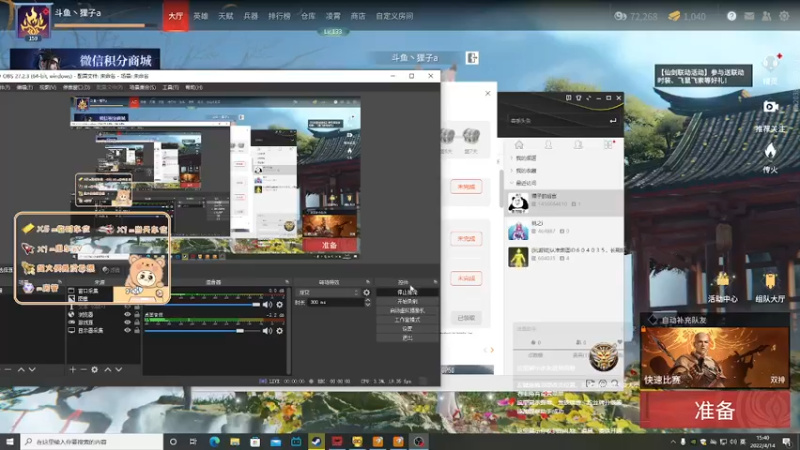Screen dimensions: 800x450
Task: Toggle visibility of 浏览器 source
Action: click(x=128, y=315)
